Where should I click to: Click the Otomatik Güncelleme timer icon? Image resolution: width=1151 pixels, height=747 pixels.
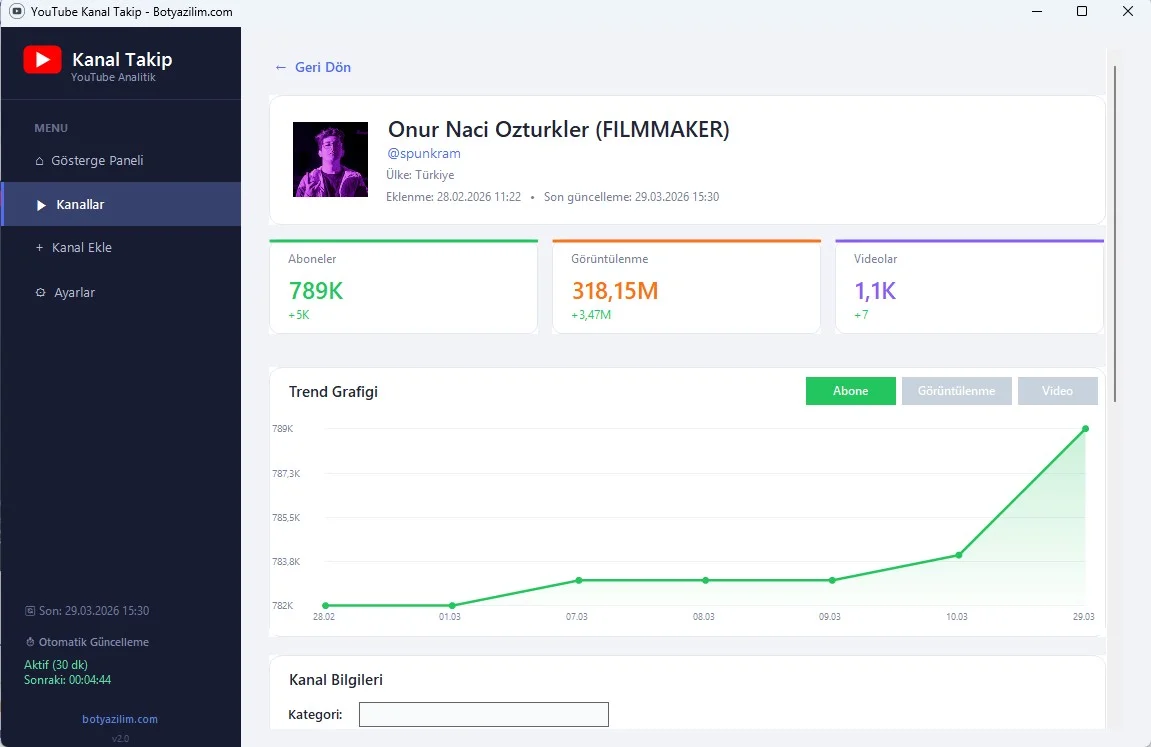30,642
